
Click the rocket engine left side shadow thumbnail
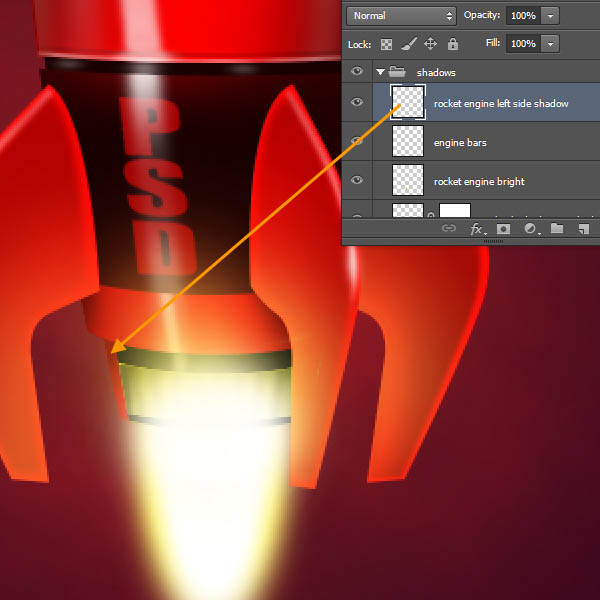pyautogui.click(x=409, y=102)
